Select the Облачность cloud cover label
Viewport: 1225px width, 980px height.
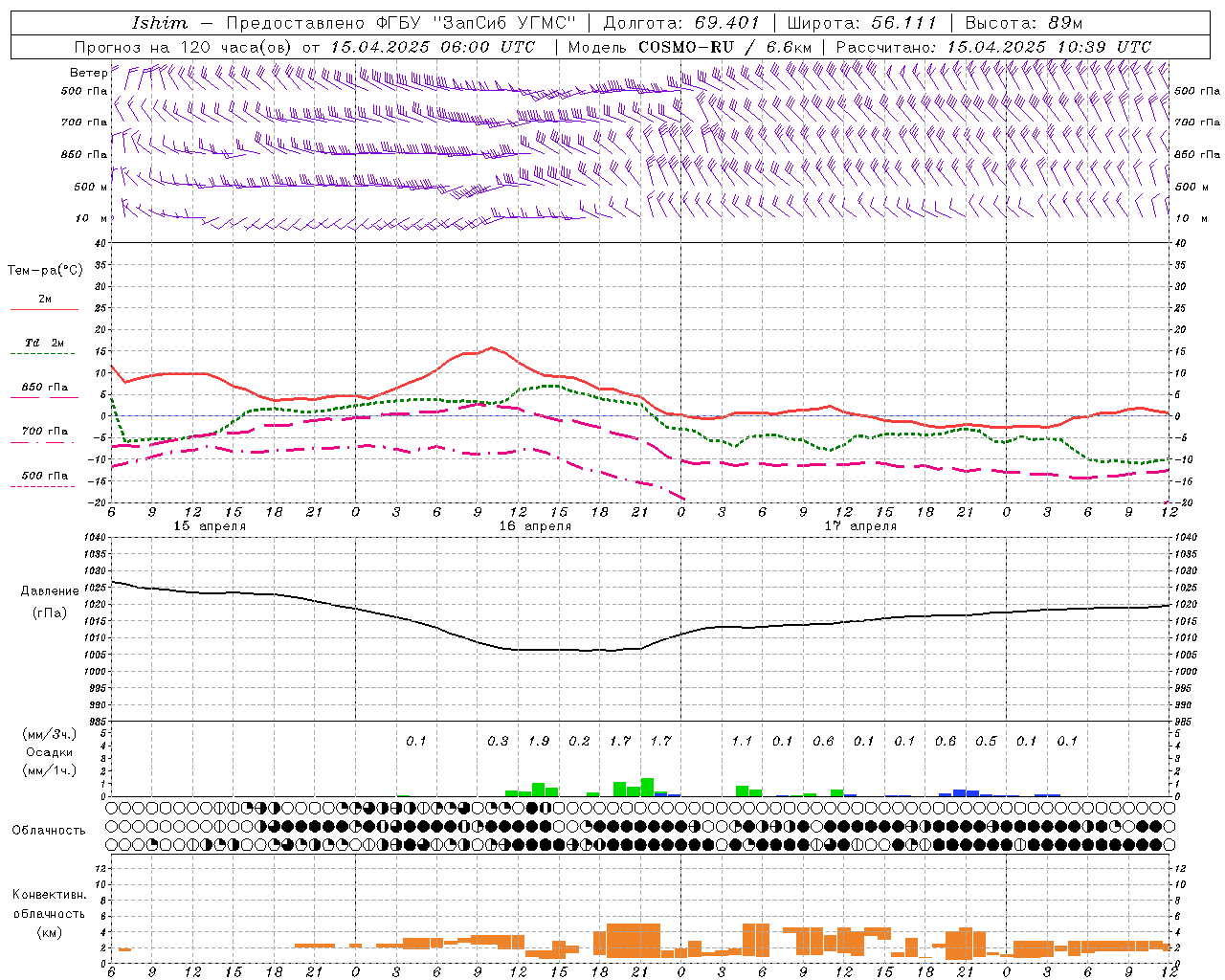[49, 831]
